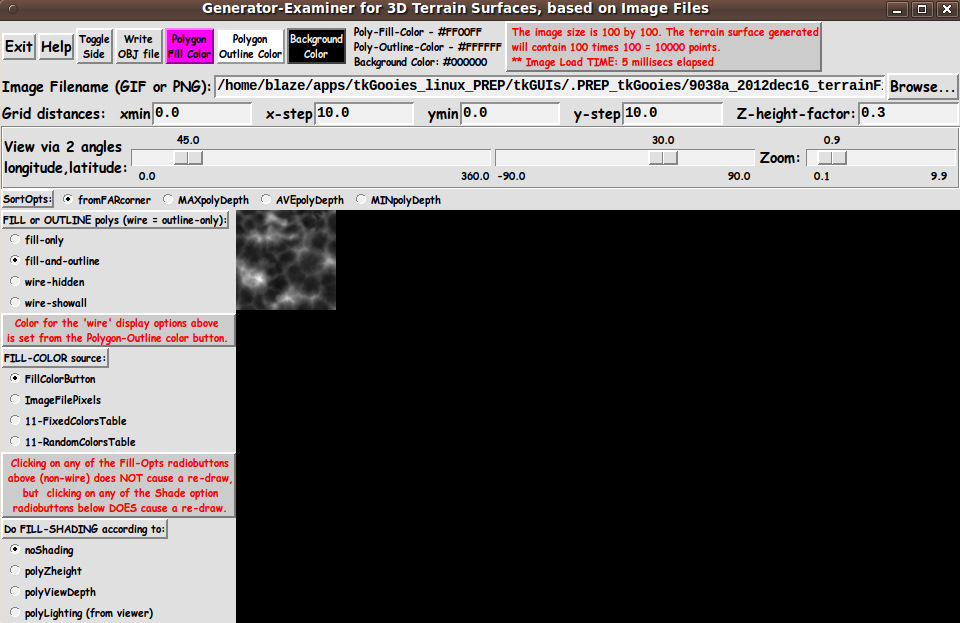Click the Zoom slider handle at 0.9
This screenshot has width=960, height=623.
tap(832, 158)
